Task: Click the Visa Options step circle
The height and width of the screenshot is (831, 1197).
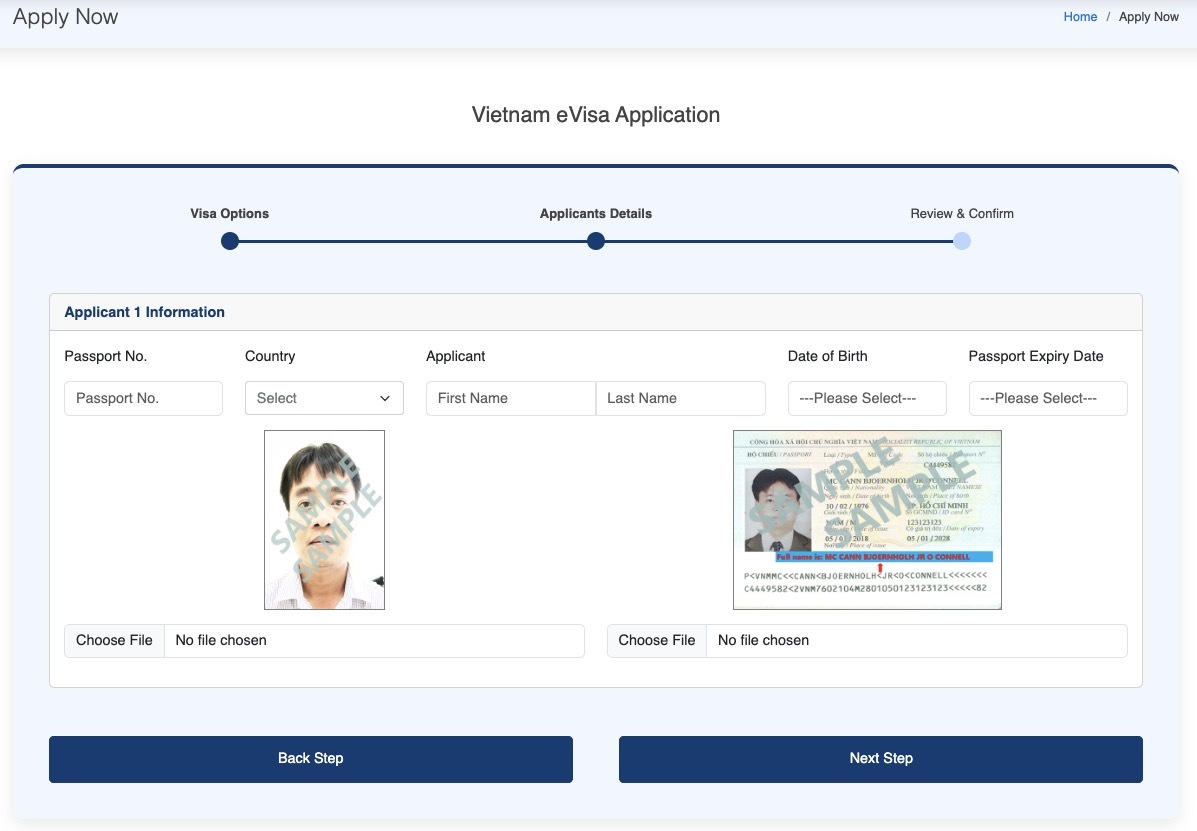Action: [x=230, y=241]
